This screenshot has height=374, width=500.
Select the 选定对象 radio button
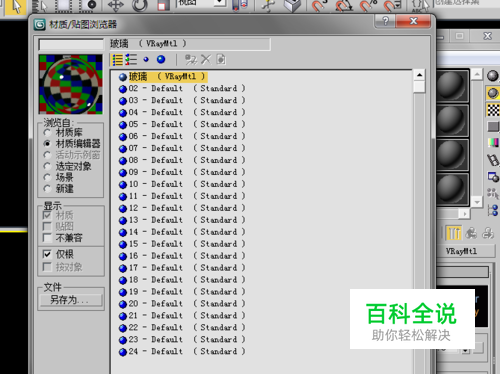(x=47, y=166)
